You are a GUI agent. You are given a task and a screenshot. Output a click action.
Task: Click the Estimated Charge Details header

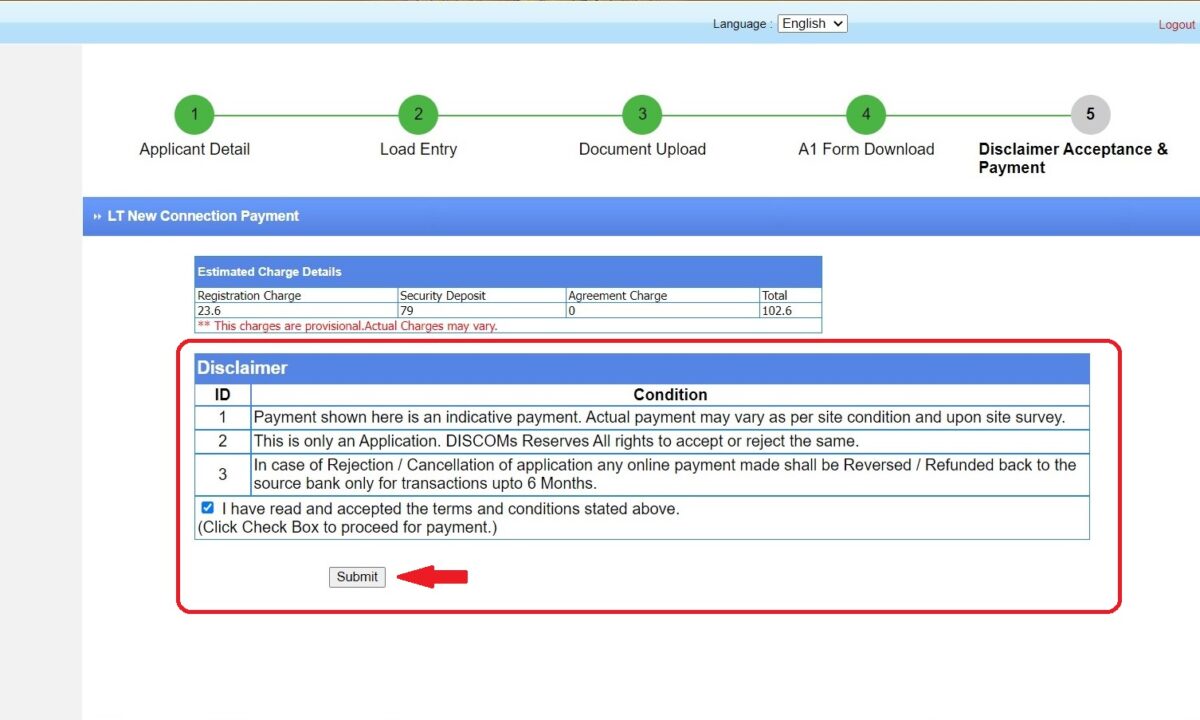click(x=269, y=271)
